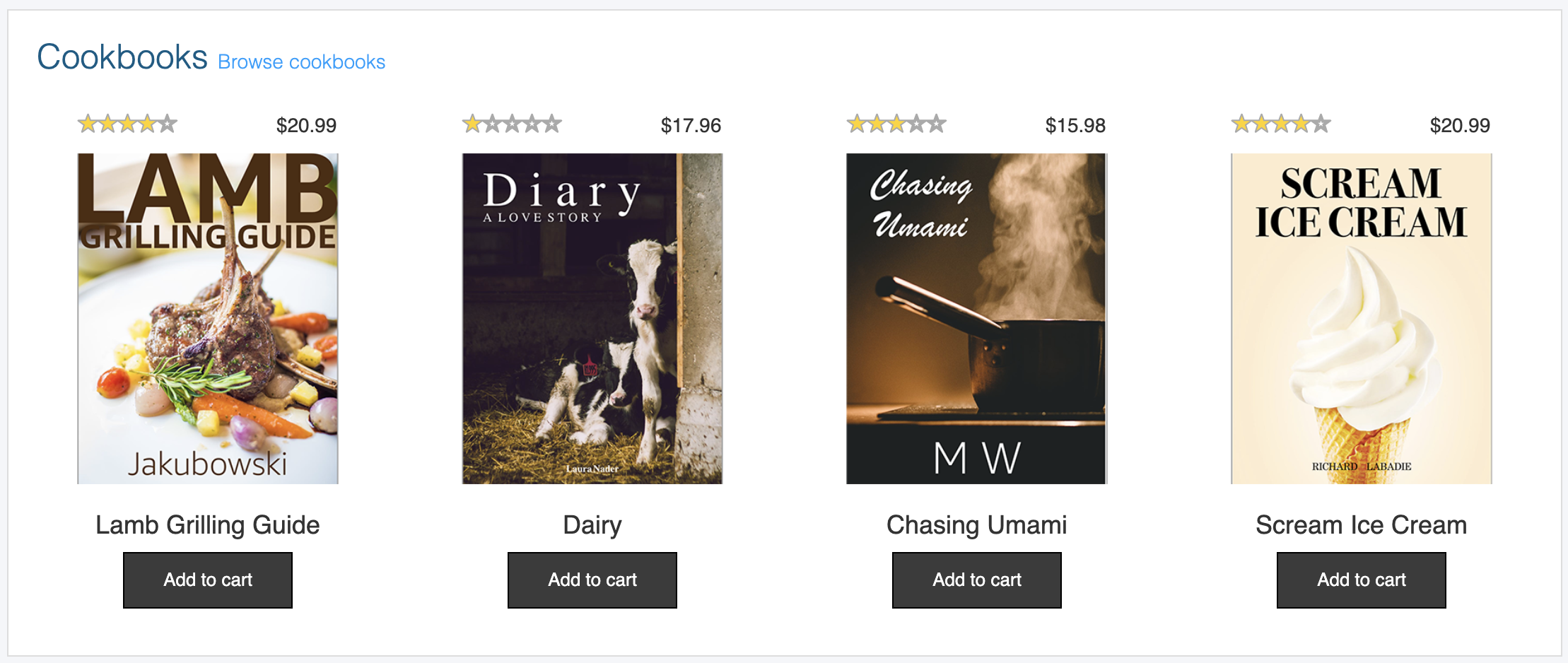The height and width of the screenshot is (663, 1568).
Task: Click the Cookbooks section heading
Action: [122, 57]
